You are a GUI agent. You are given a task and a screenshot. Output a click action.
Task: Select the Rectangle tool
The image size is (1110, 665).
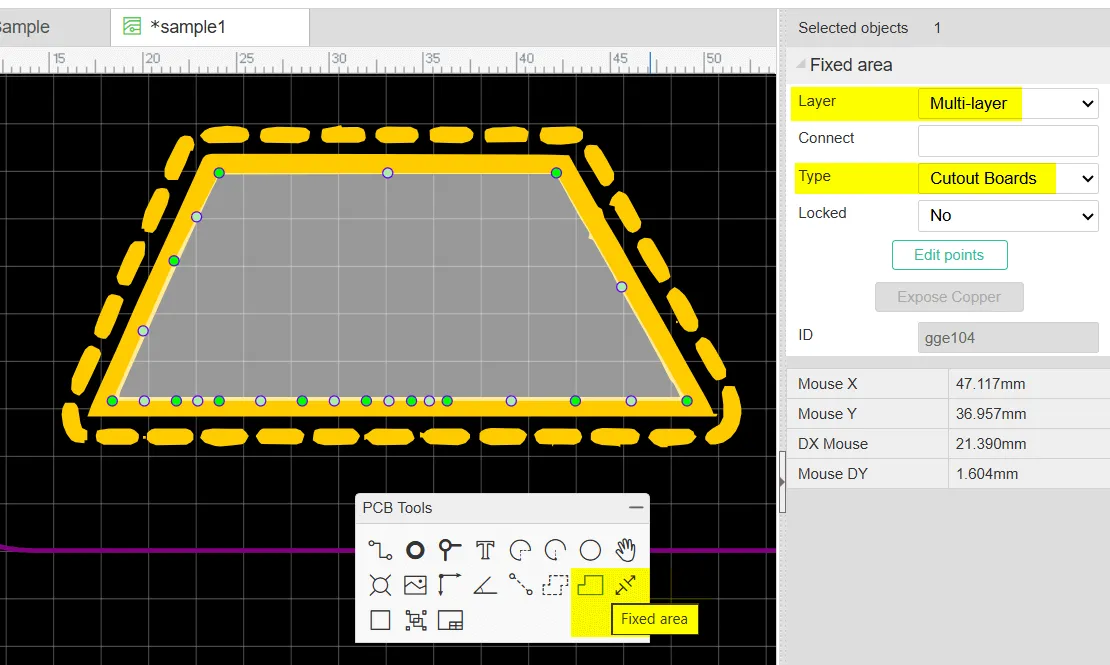[379, 620]
